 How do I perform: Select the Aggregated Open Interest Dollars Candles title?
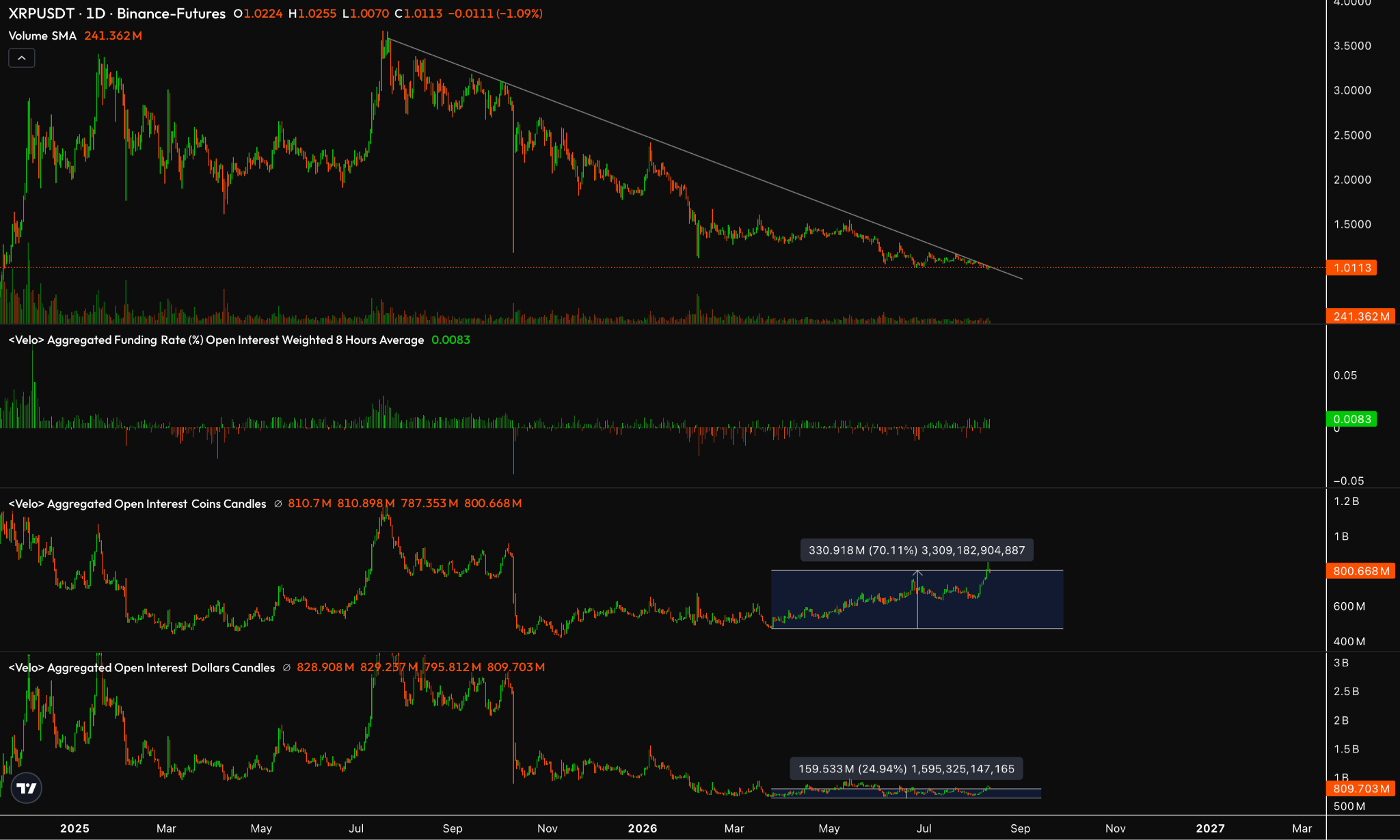click(x=142, y=668)
